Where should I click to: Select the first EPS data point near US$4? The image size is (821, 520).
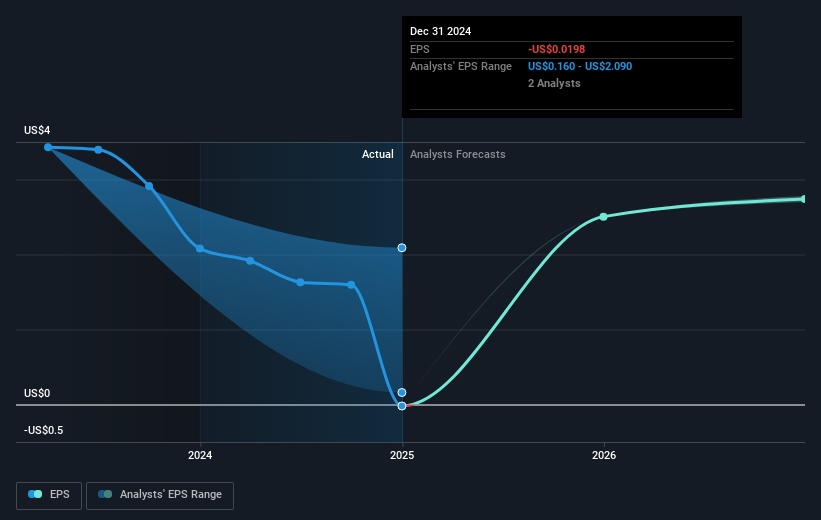pyautogui.click(x=48, y=147)
